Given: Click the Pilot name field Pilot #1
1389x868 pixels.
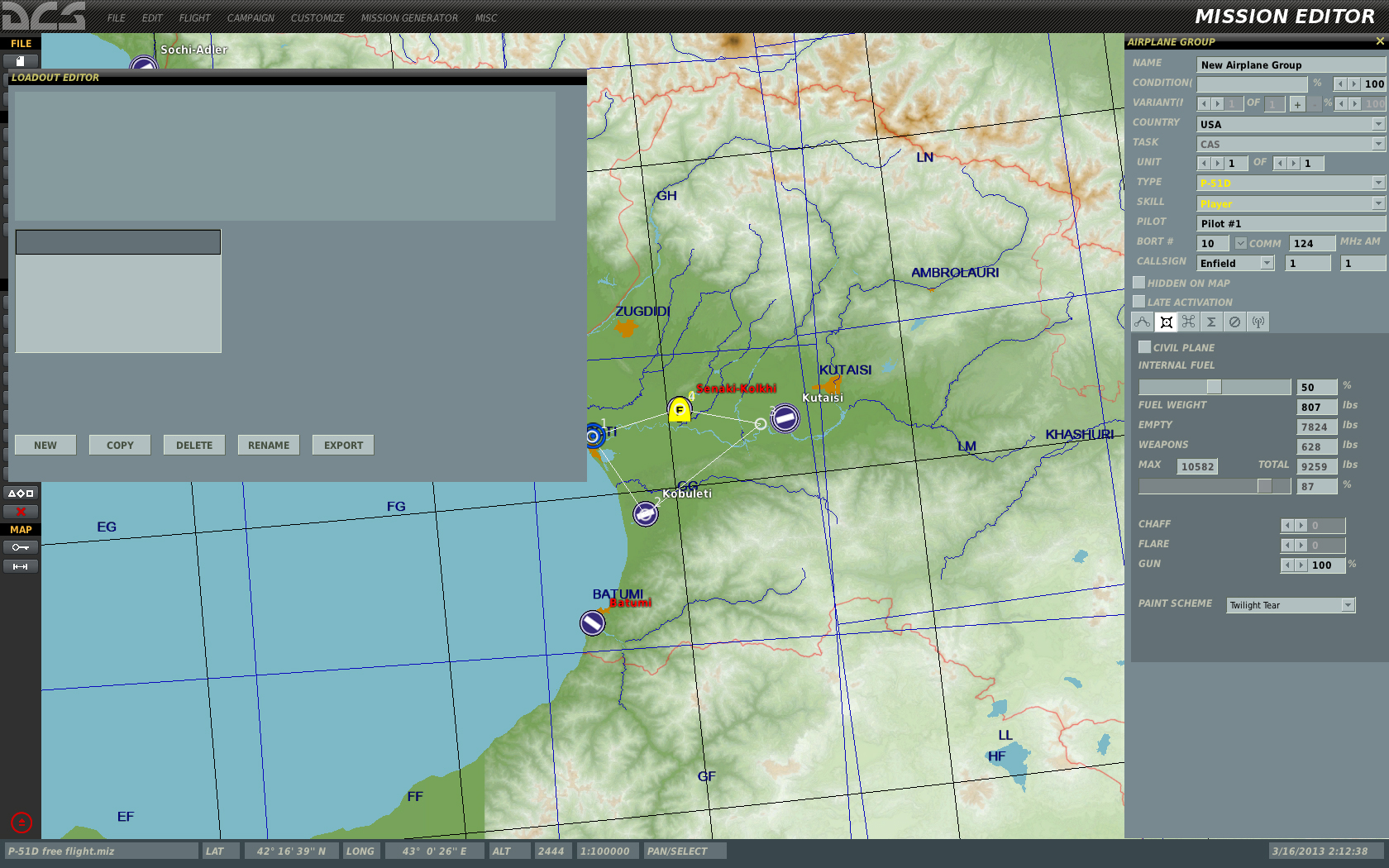Looking at the screenshot, I should (1291, 223).
